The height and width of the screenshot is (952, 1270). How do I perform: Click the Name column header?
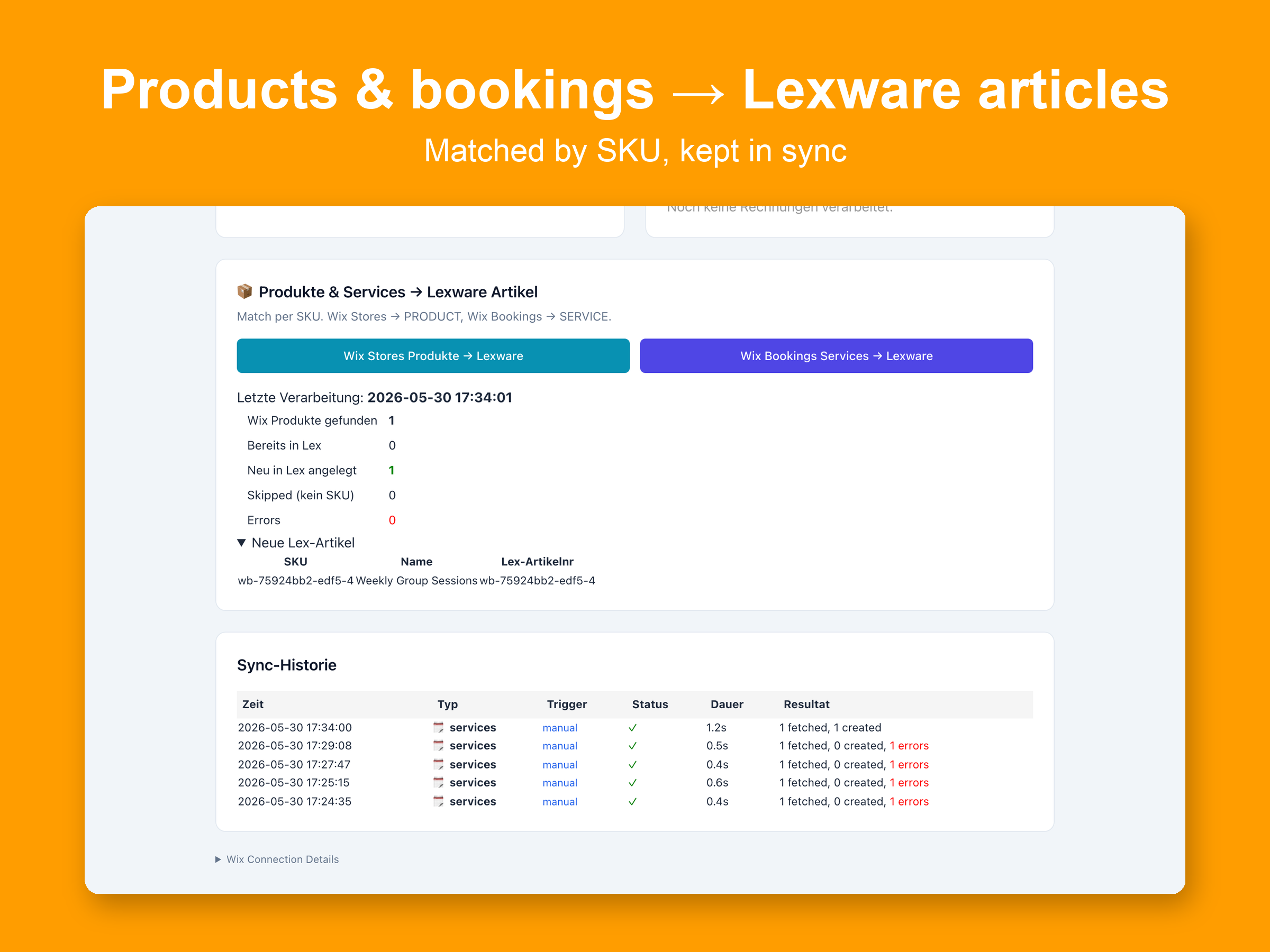pos(417,562)
